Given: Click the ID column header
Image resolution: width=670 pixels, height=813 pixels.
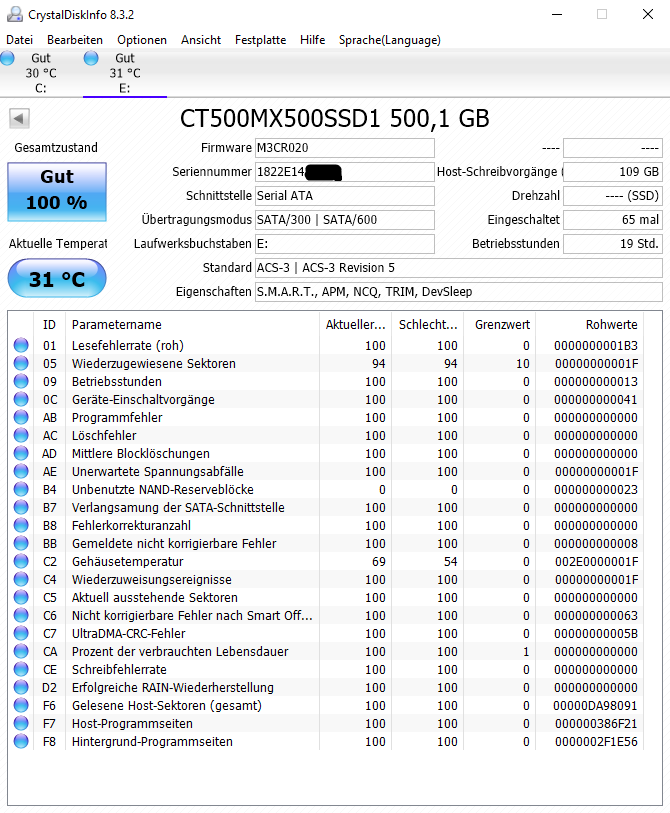Looking at the screenshot, I should 49,325.
